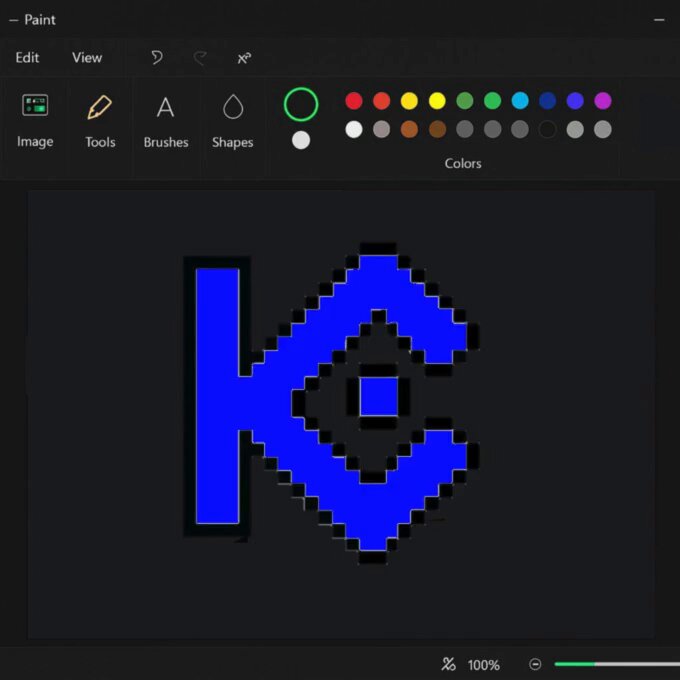
Task: Click the percent icon in the status bar
Action: click(448, 664)
